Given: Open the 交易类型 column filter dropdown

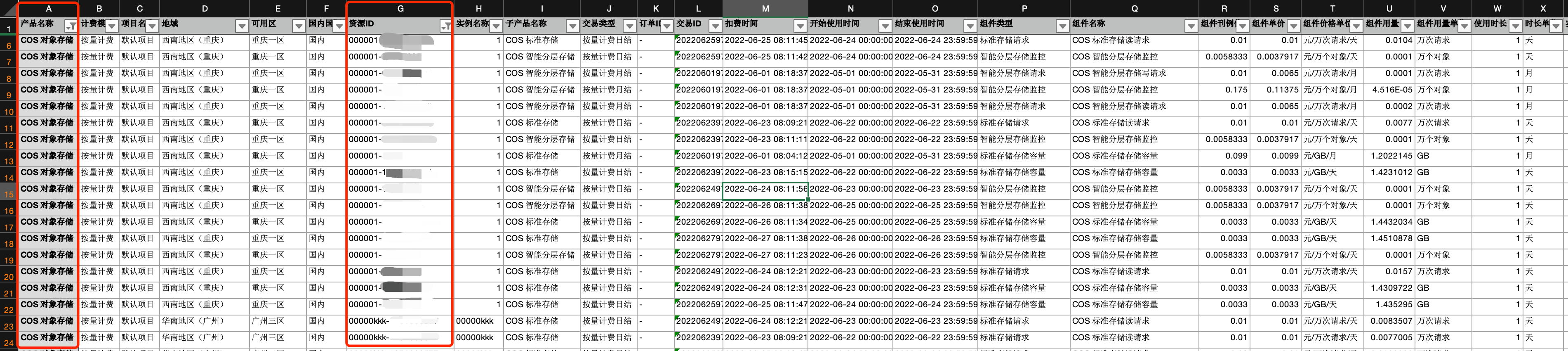Looking at the screenshot, I should click(630, 26).
